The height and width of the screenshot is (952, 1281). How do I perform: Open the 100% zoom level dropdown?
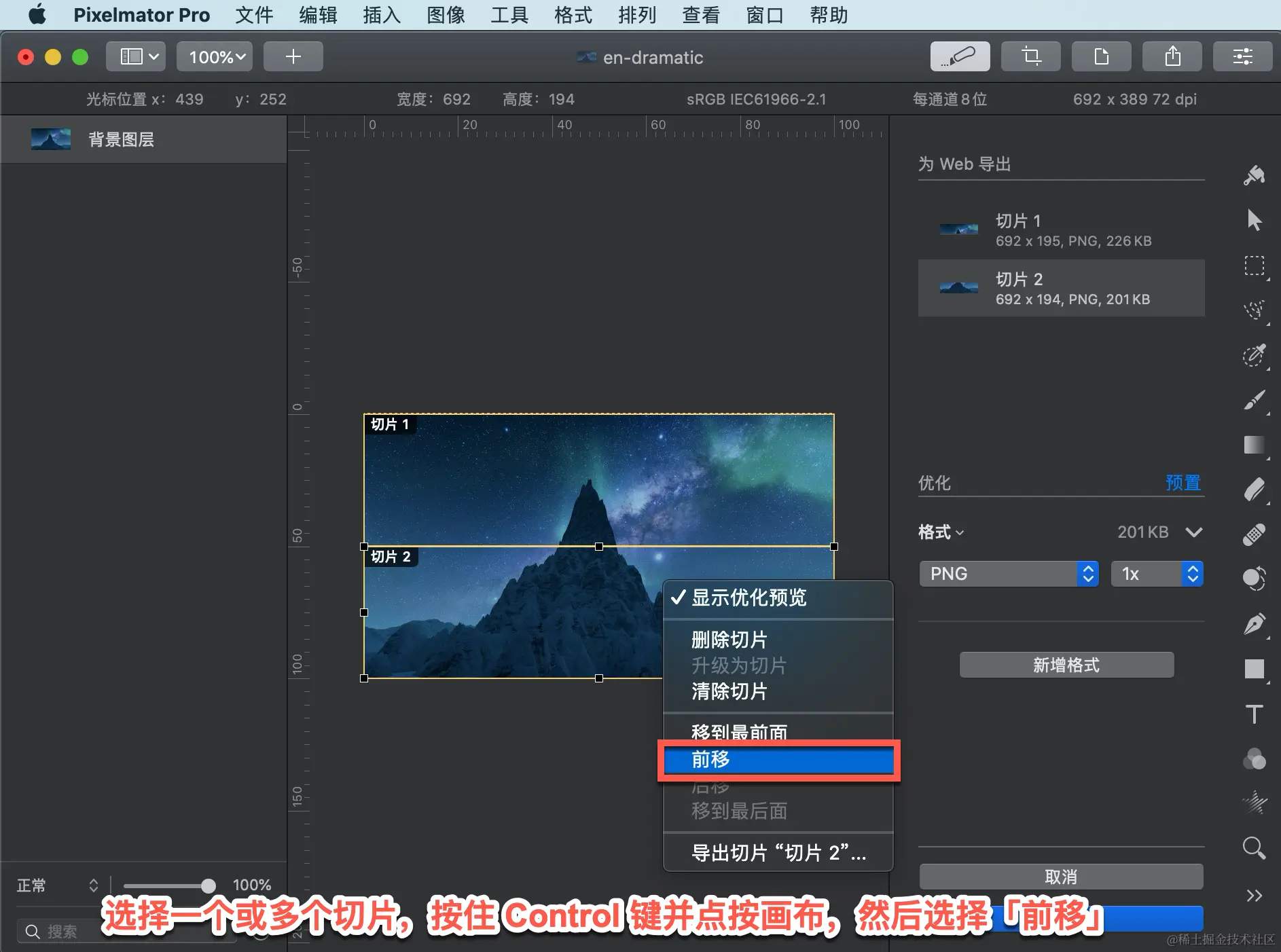click(x=215, y=56)
